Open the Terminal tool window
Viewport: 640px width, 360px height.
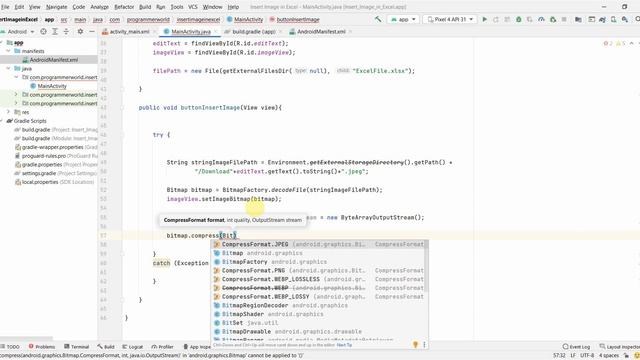tap(77, 347)
